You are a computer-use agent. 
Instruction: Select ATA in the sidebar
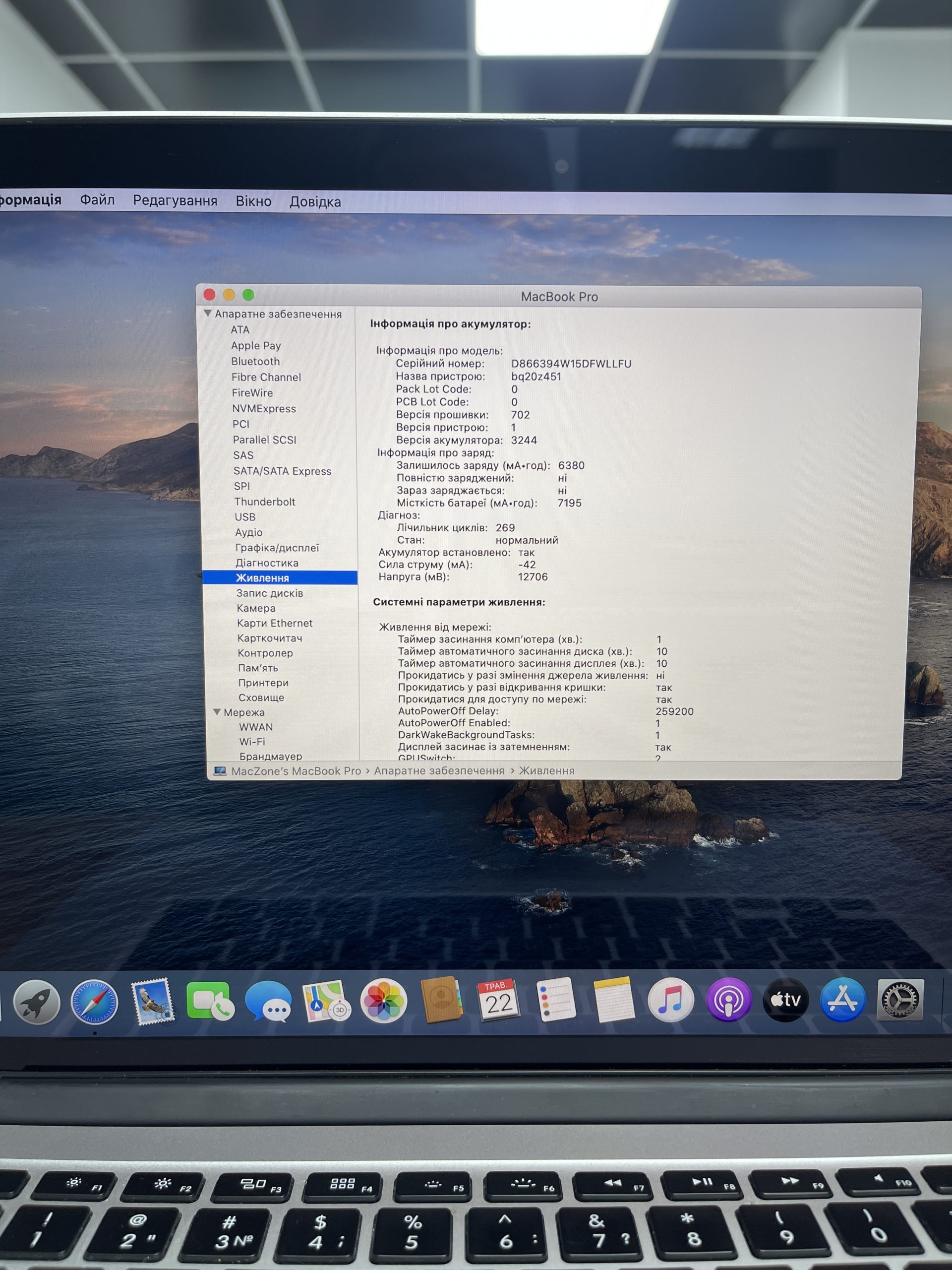[x=240, y=329]
